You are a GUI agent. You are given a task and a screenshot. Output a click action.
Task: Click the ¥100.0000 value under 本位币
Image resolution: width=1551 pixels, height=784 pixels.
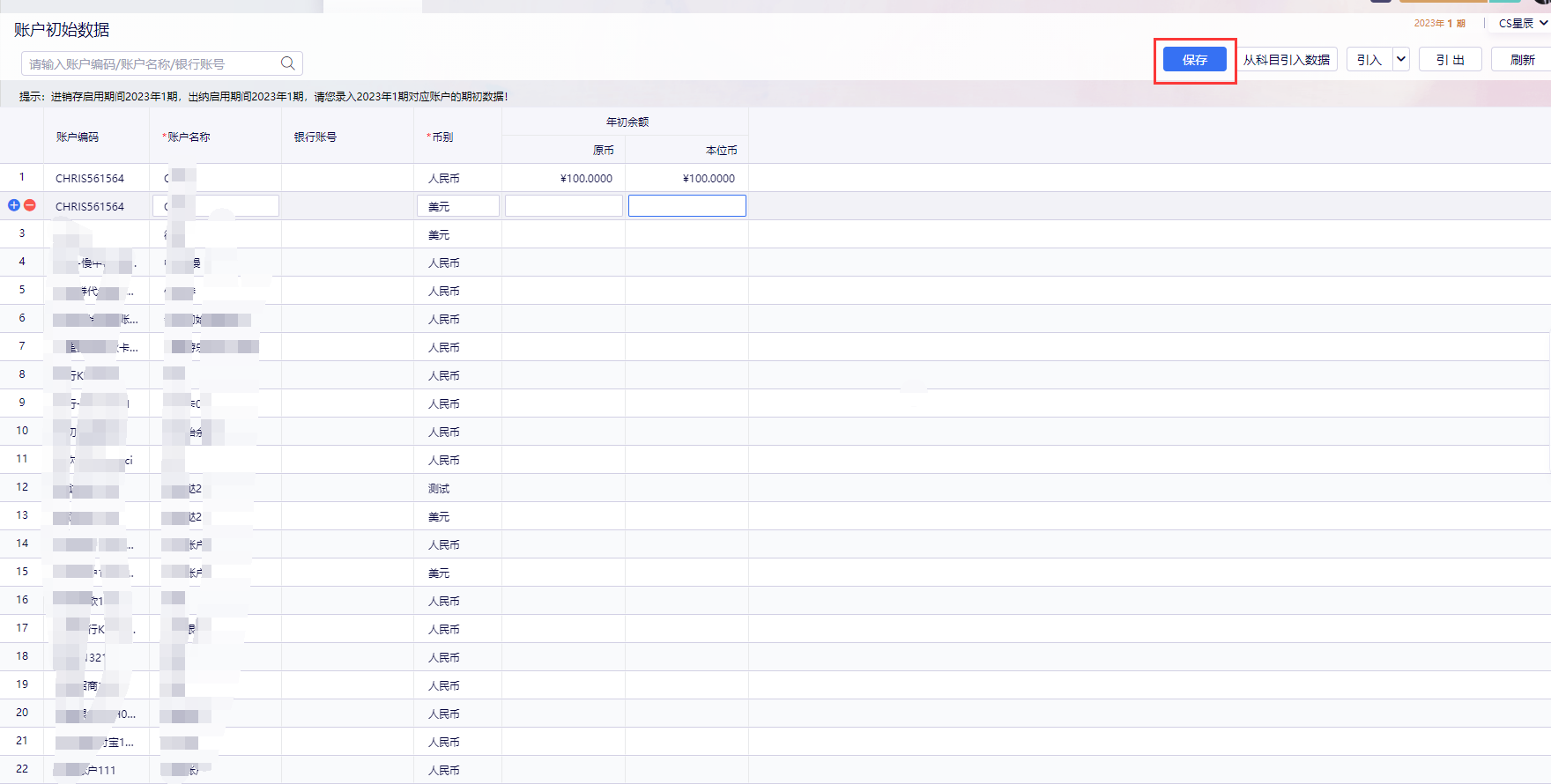pyautogui.click(x=709, y=178)
